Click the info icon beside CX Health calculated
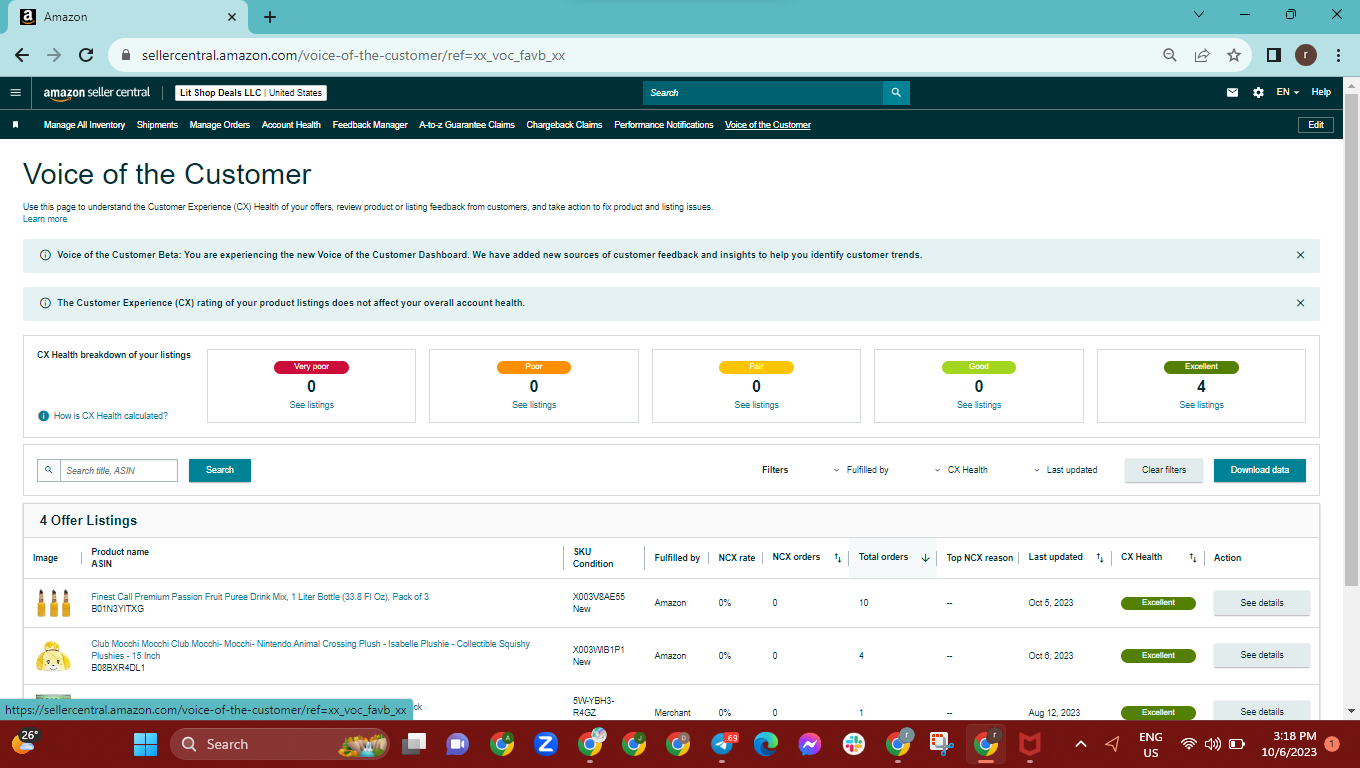The width and height of the screenshot is (1360, 768). pyautogui.click(x=43, y=416)
